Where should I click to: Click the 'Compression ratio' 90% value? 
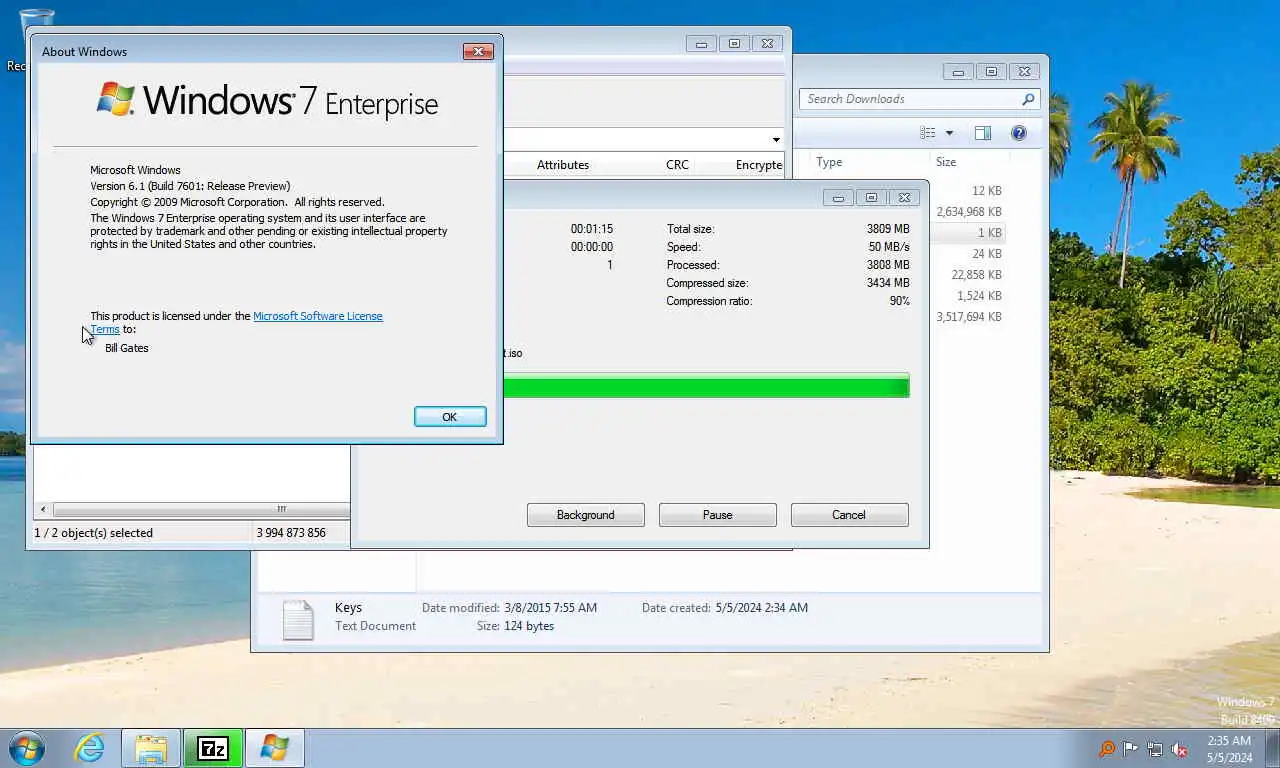click(899, 301)
